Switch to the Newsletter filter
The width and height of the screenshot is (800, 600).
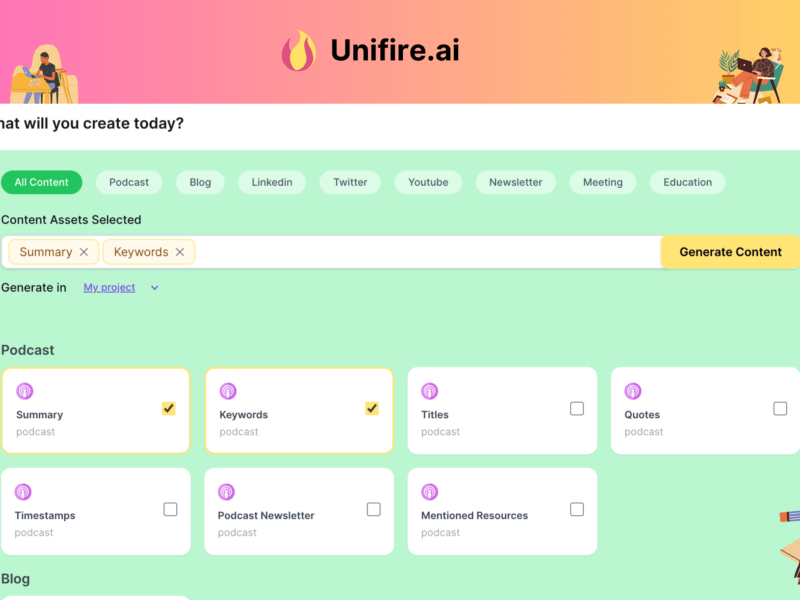(x=515, y=182)
